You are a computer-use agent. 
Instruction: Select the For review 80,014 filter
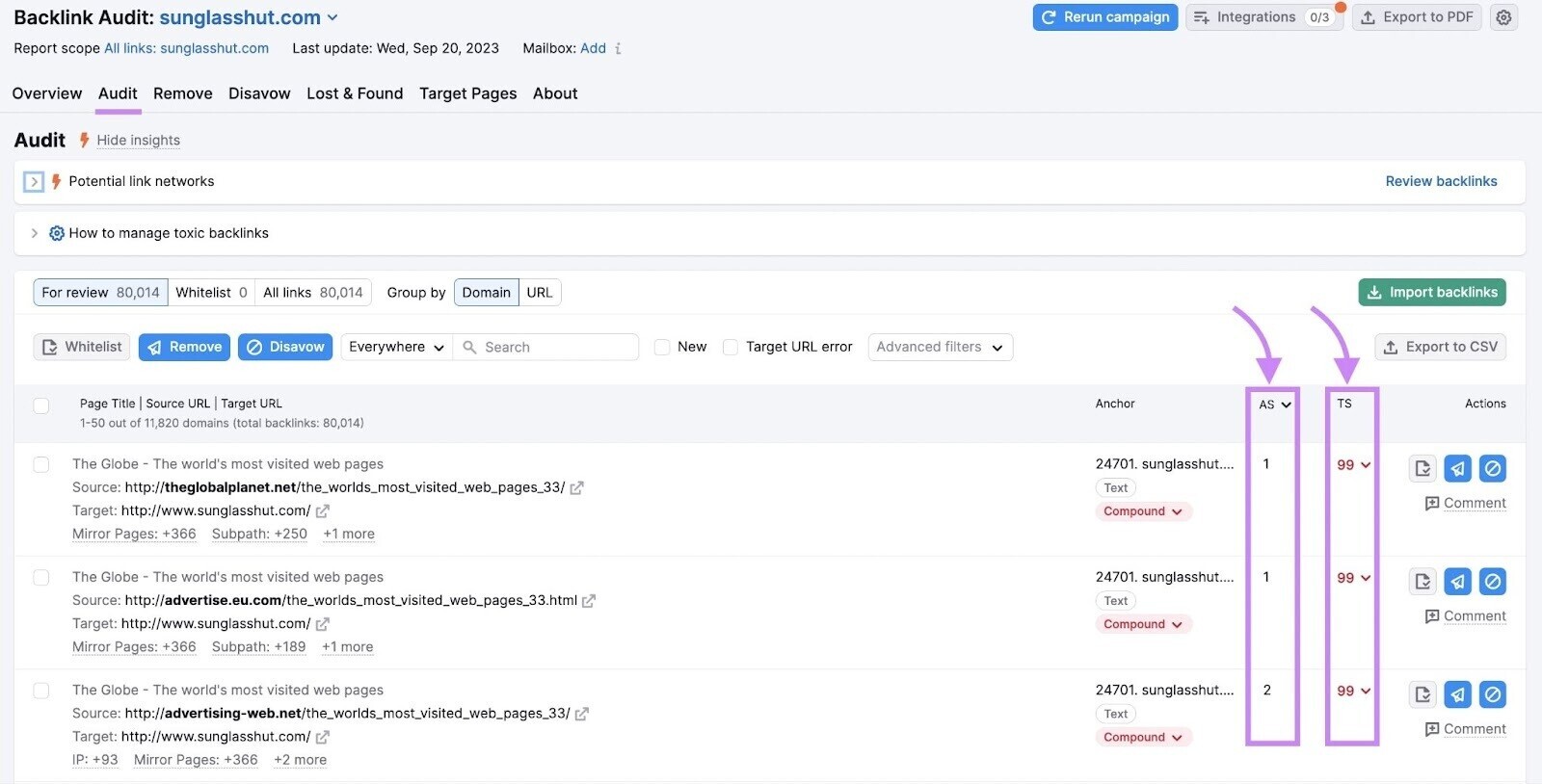(100, 293)
